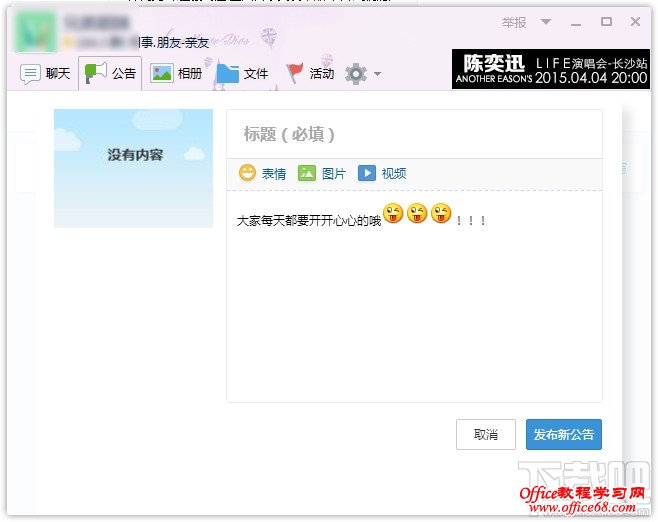Close the group window
The image size is (658, 522).
click(x=635, y=21)
